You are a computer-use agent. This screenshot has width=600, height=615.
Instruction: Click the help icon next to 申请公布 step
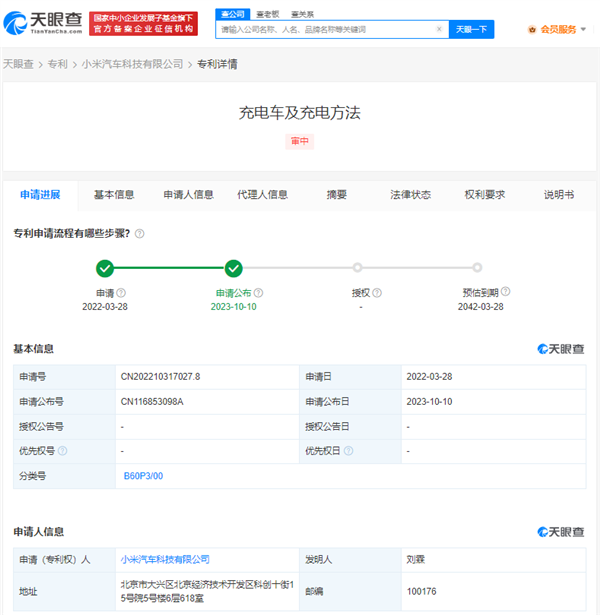click(258, 293)
